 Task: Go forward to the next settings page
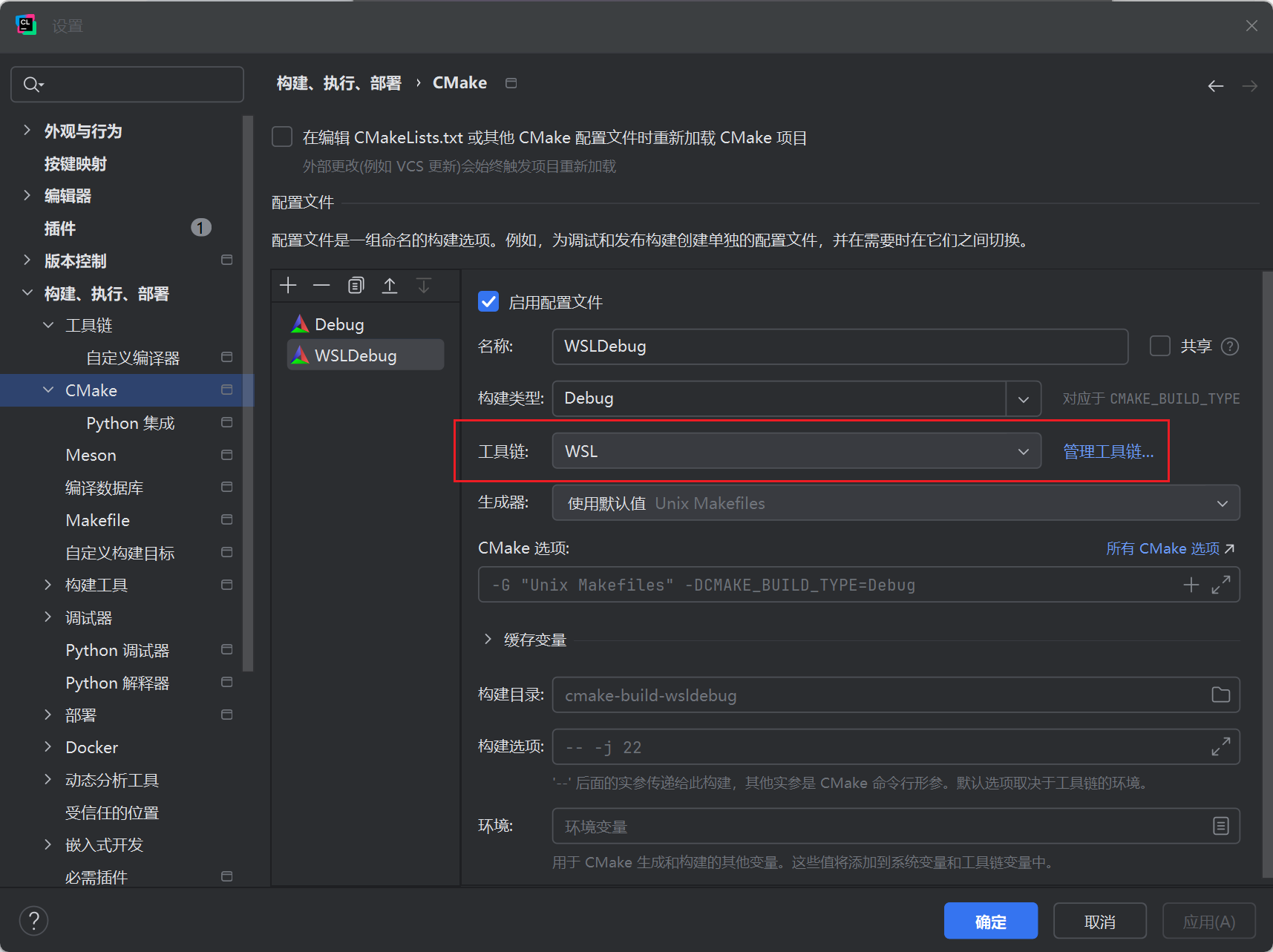1250,86
